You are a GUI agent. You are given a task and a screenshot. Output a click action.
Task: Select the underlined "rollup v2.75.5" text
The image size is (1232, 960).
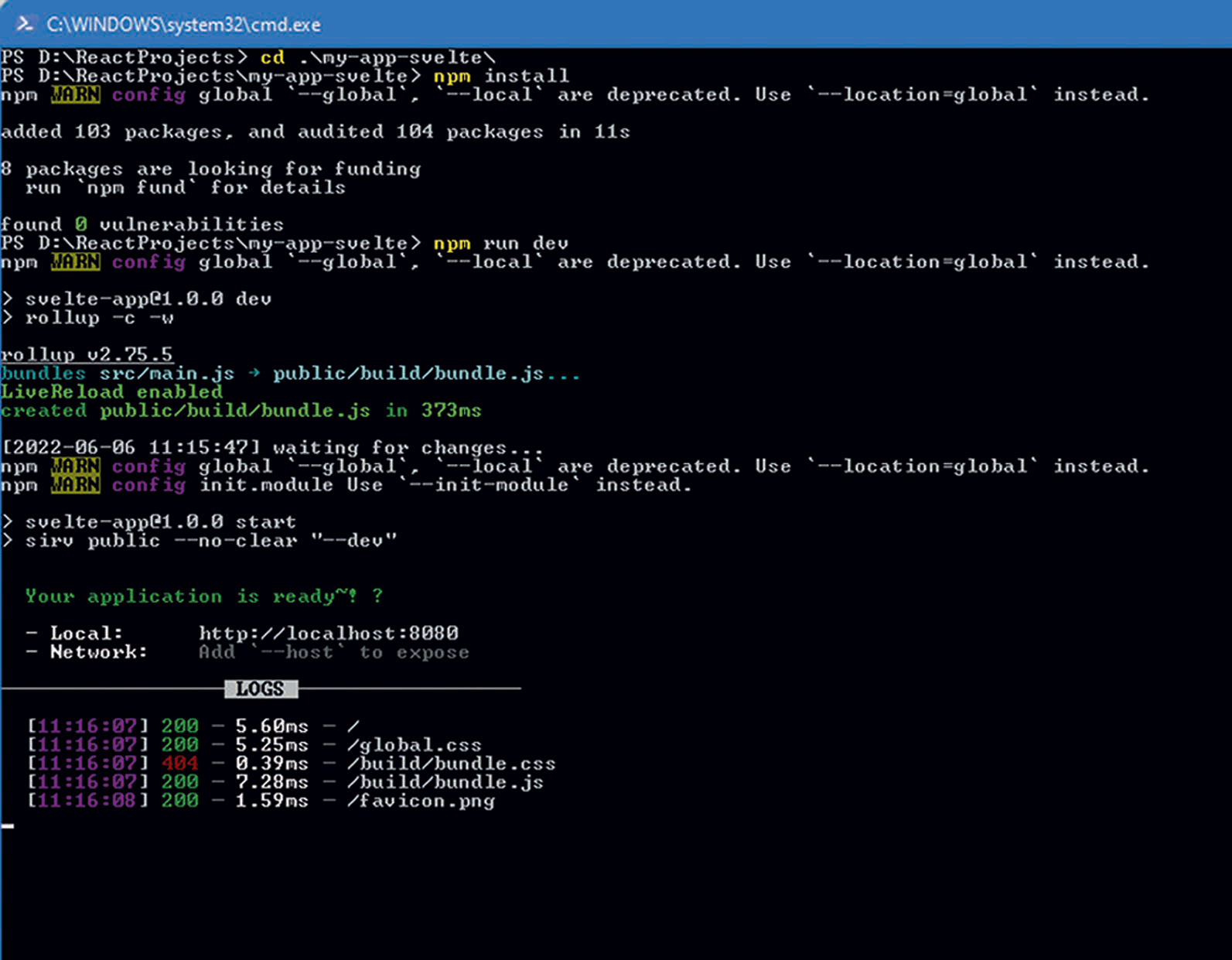[87, 355]
